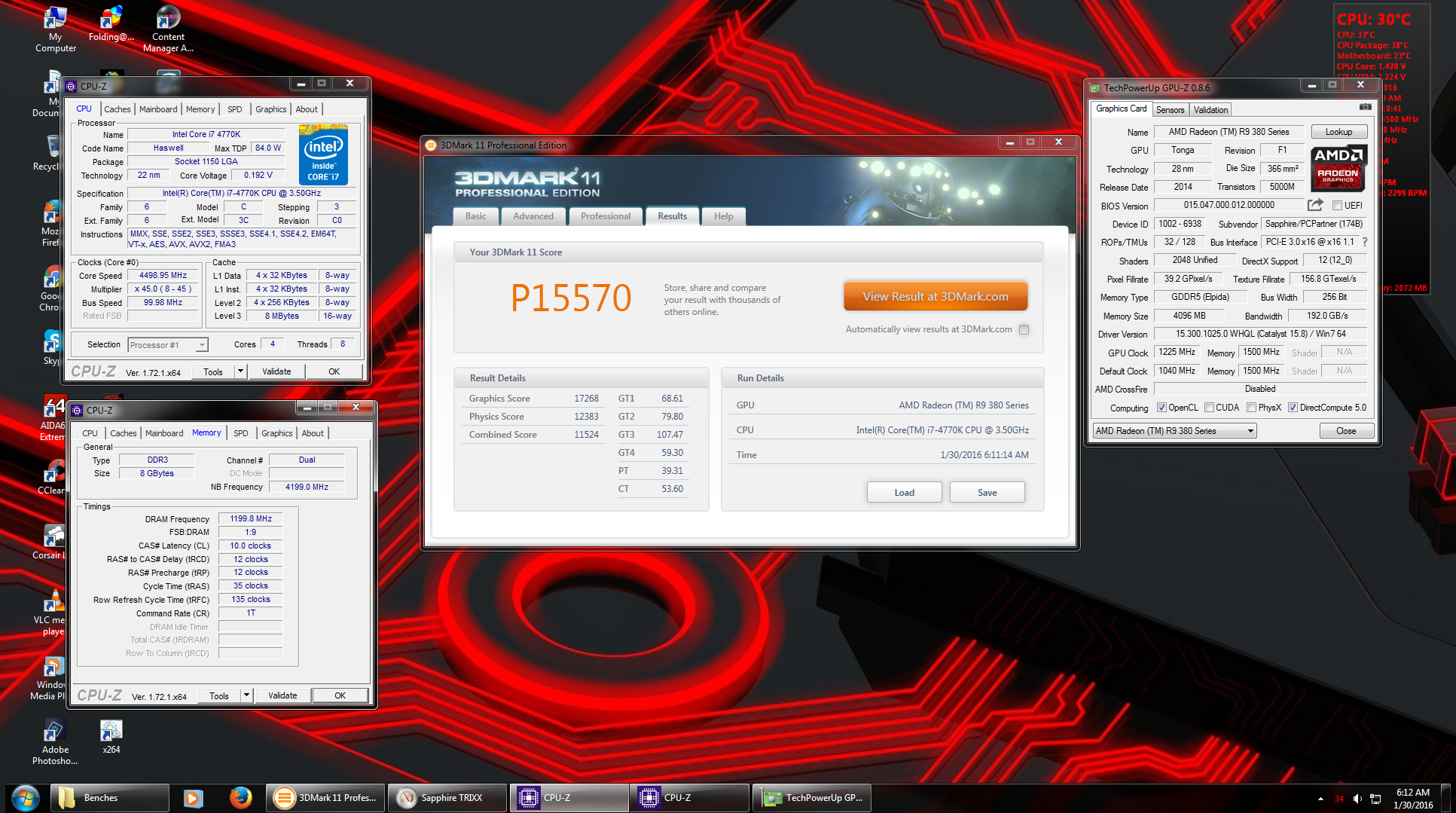Open the SPD tab in the Memory CPU-Z window
The width and height of the screenshot is (1456, 813).
click(240, 433)
